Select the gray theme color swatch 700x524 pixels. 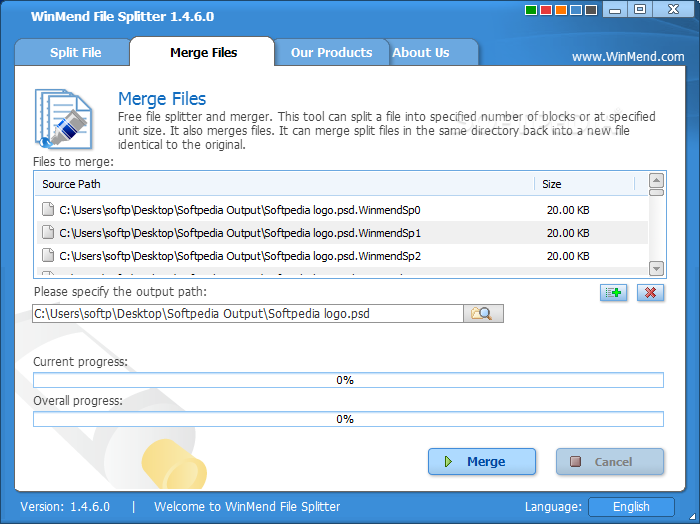[x=591, y=10]
